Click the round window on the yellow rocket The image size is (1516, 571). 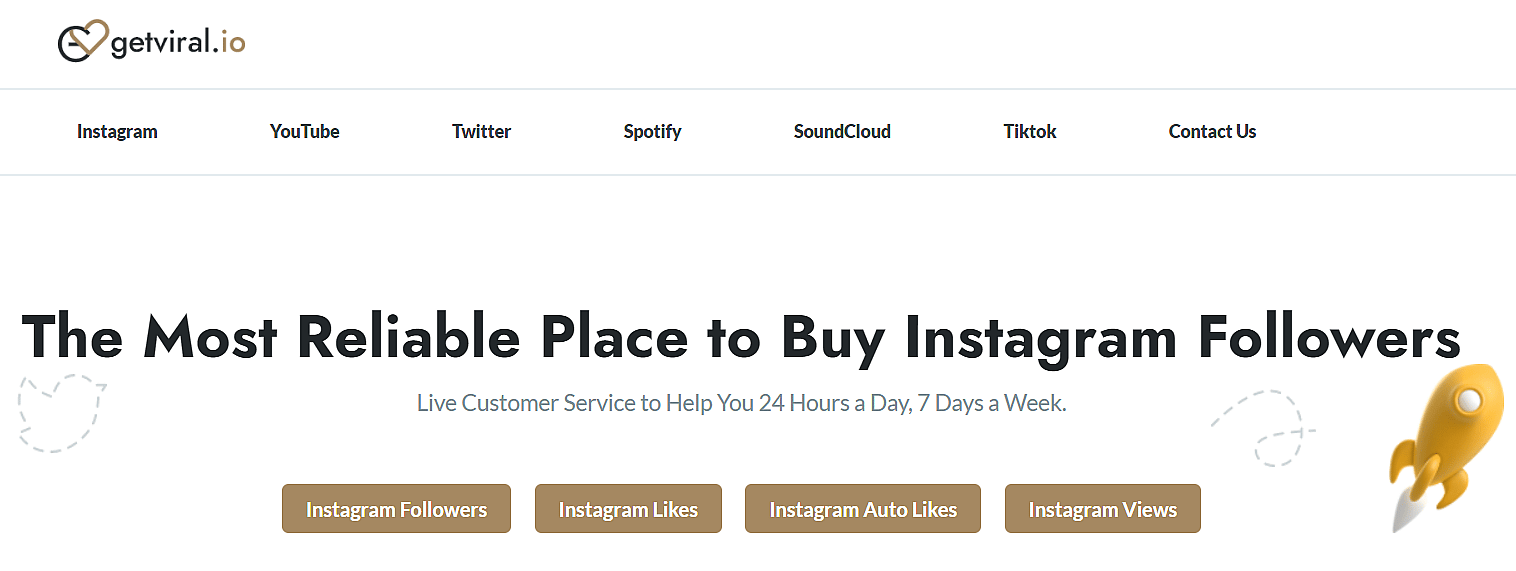coord(1468,401)
